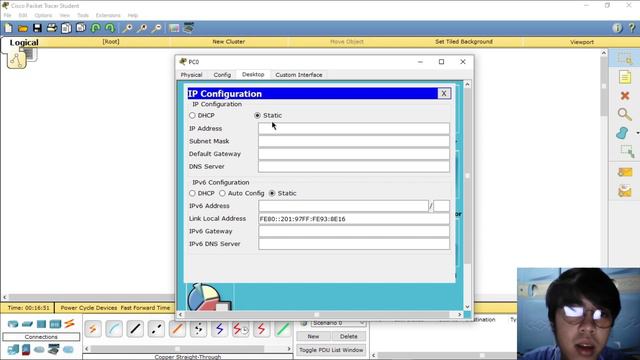Click Fast Forward Time
The image size is (640, 360).
tap(145, 308)
